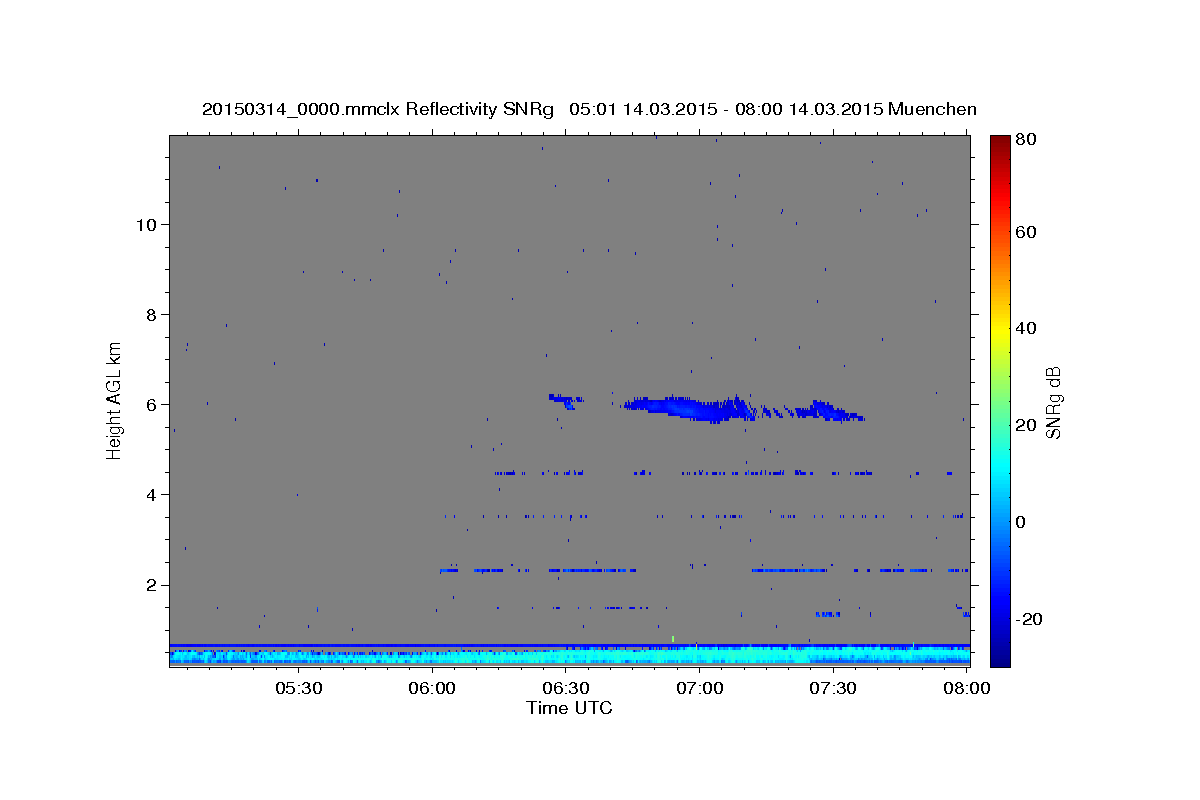Screen dimensions: 1200x800
Task: Click the 'Time UTC' axis label
Action: pyautogui.click(x=569, y=708)
